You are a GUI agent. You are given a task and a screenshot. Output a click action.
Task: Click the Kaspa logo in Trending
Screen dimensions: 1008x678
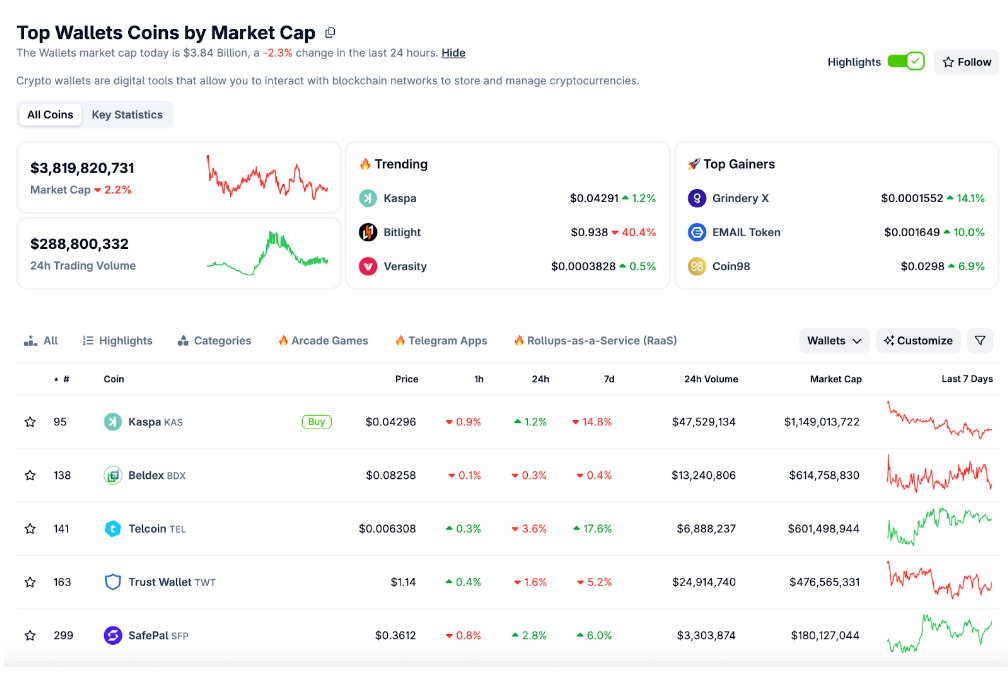(368, 198)
